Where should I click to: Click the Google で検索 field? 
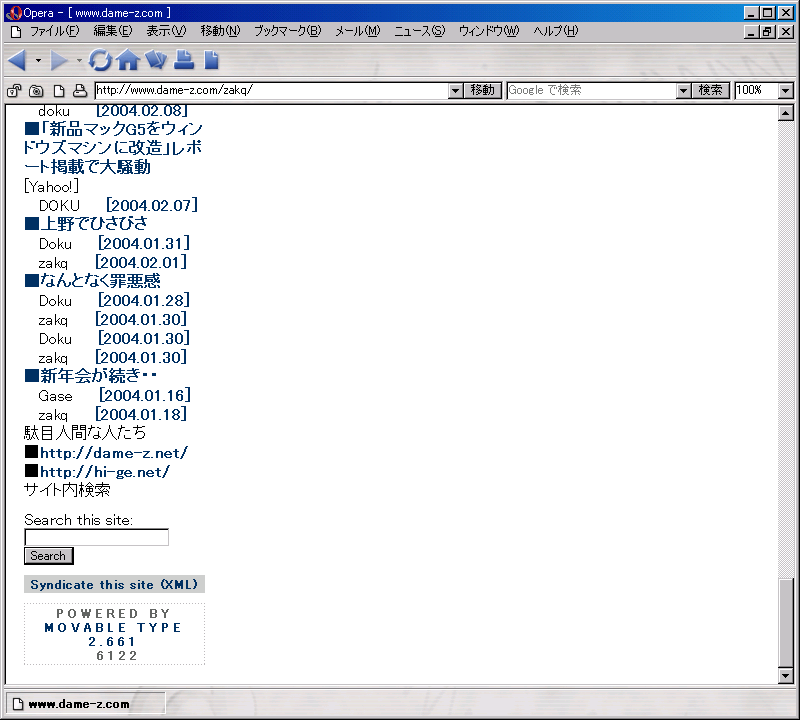592,91
